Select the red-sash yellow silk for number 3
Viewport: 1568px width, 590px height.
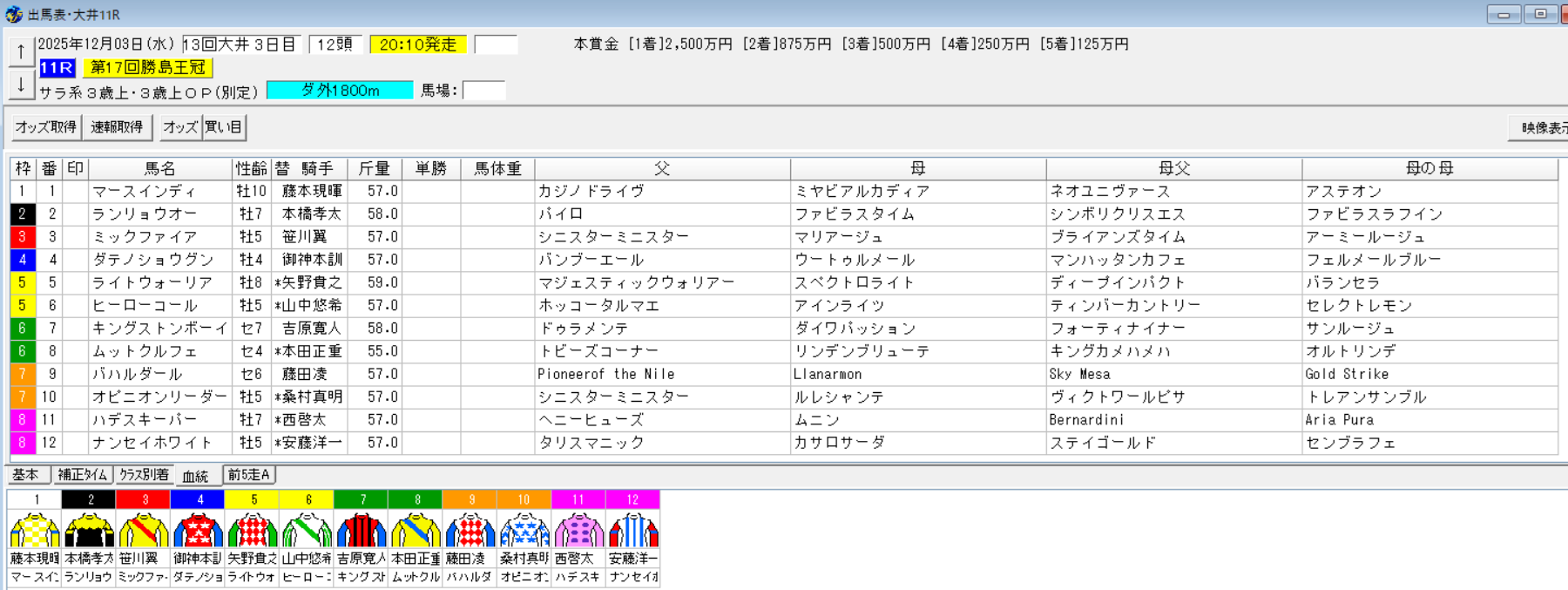144,530
